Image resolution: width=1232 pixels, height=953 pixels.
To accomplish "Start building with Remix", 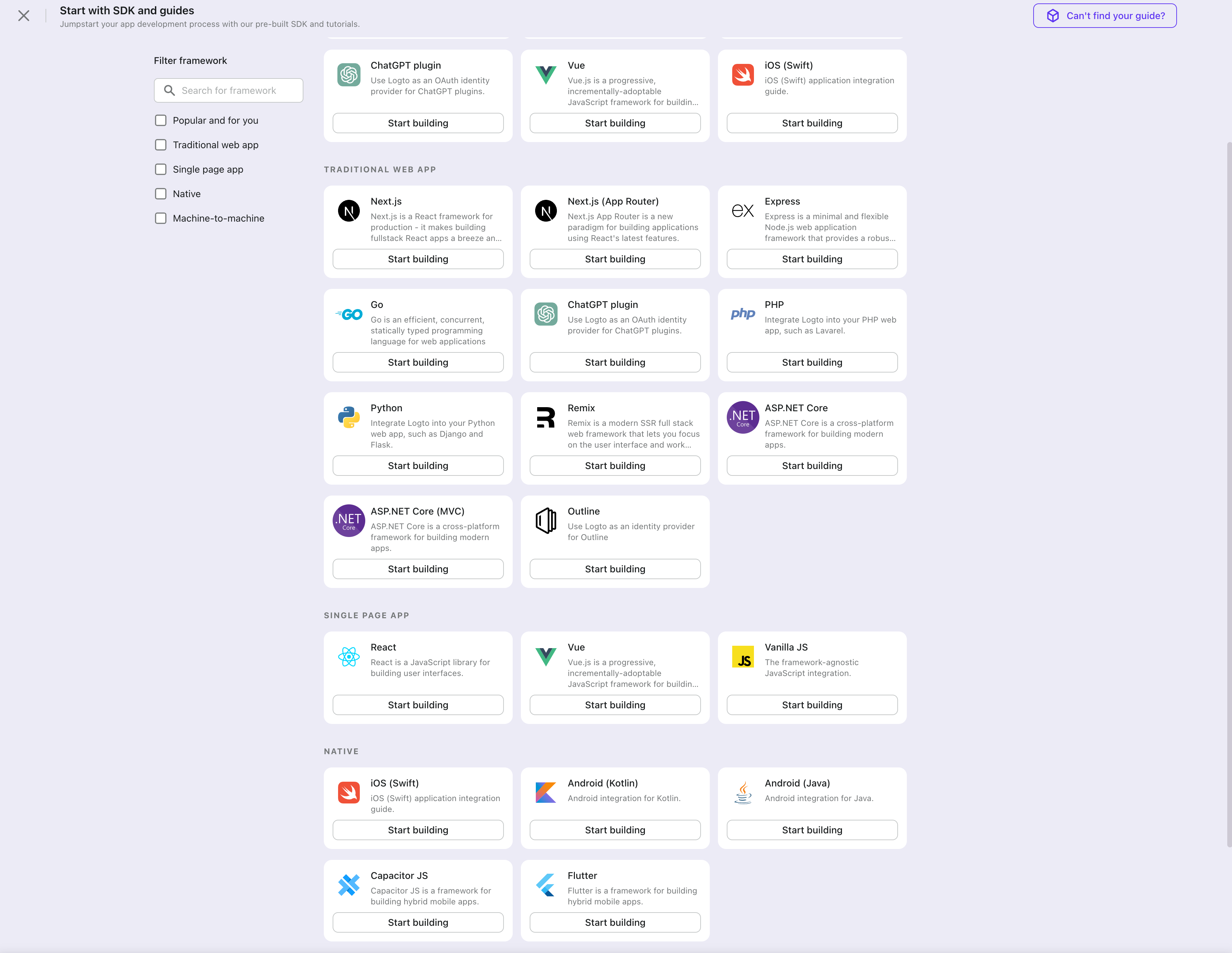I will (x=615, y=466).
